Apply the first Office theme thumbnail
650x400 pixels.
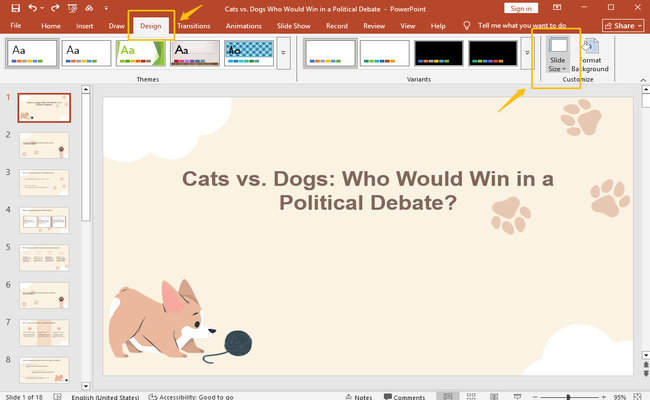pos(32,53)
